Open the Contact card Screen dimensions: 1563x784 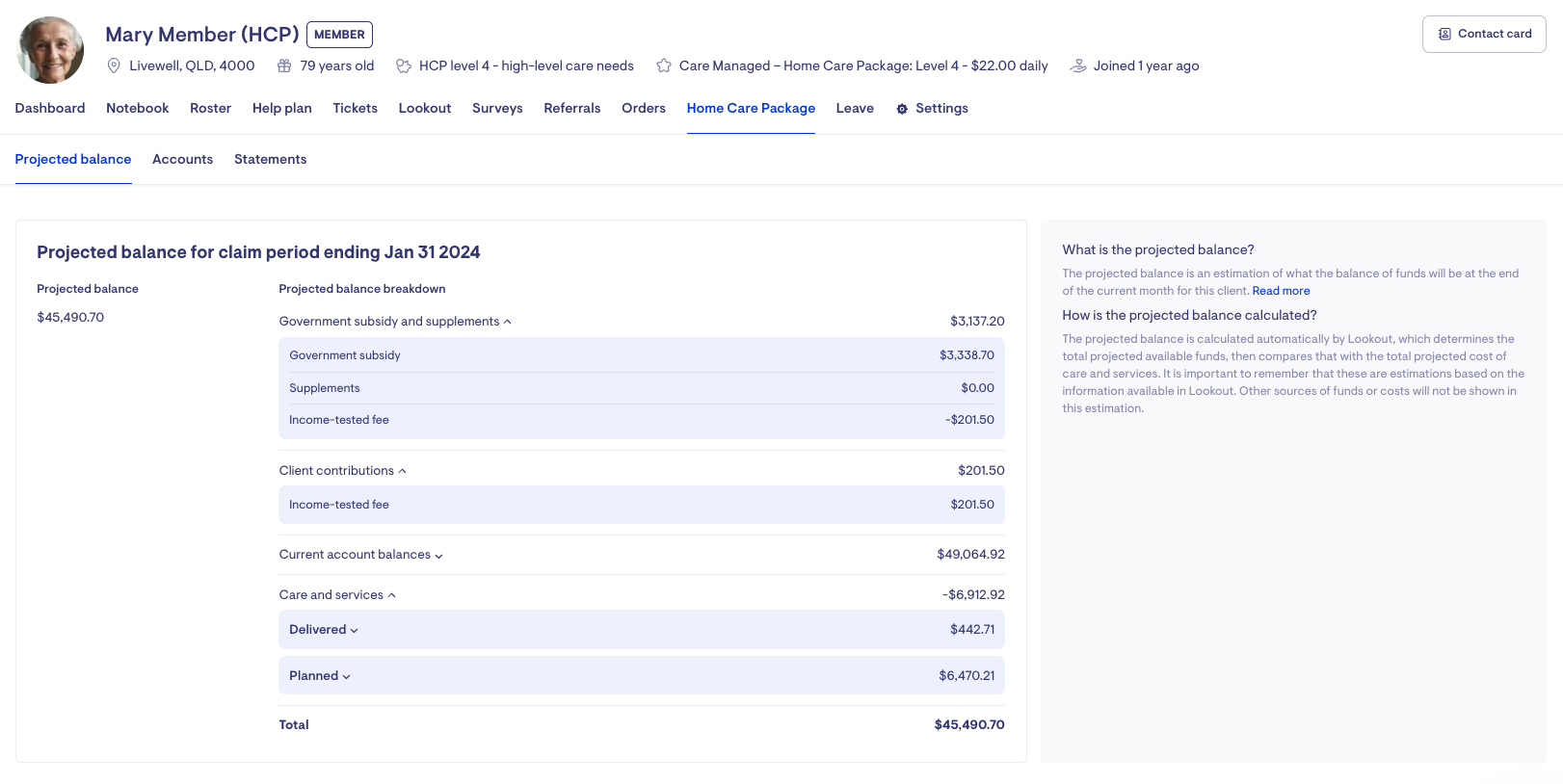1484,34
